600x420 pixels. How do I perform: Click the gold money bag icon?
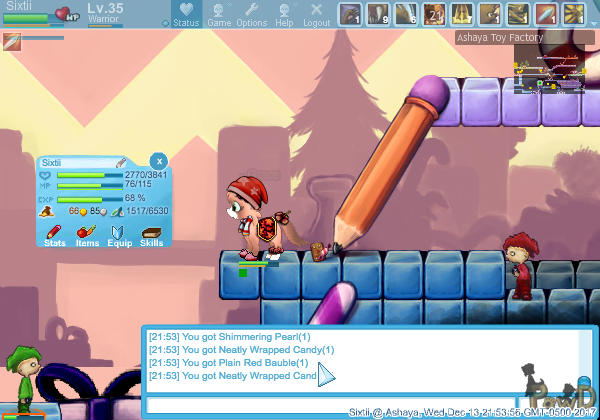[46, 211]
